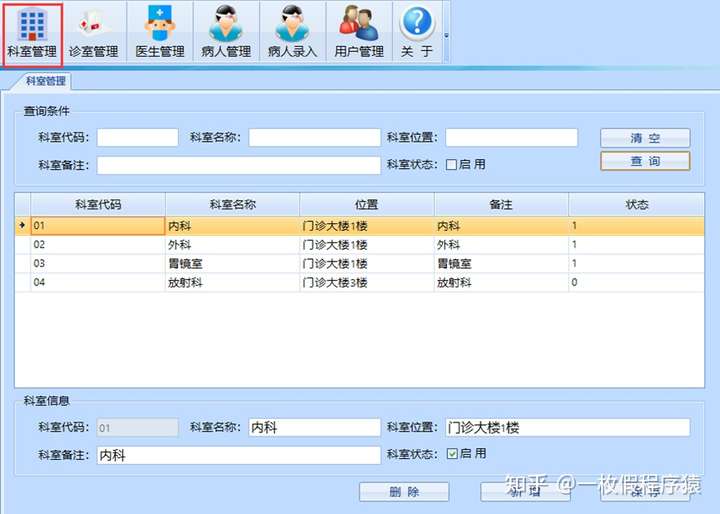The height and width of the screenshot is (514, 720).
Task: Select the 门诊大楼1楼 cell in row 03
Action: point(366,264)
